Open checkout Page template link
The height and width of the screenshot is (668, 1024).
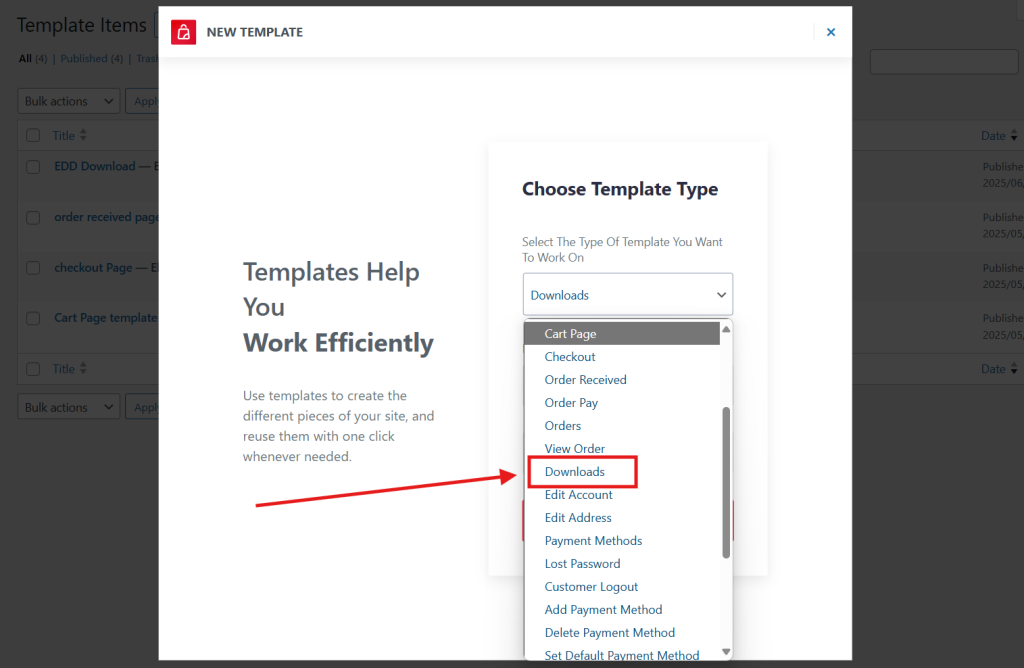(x=93, y=268)
